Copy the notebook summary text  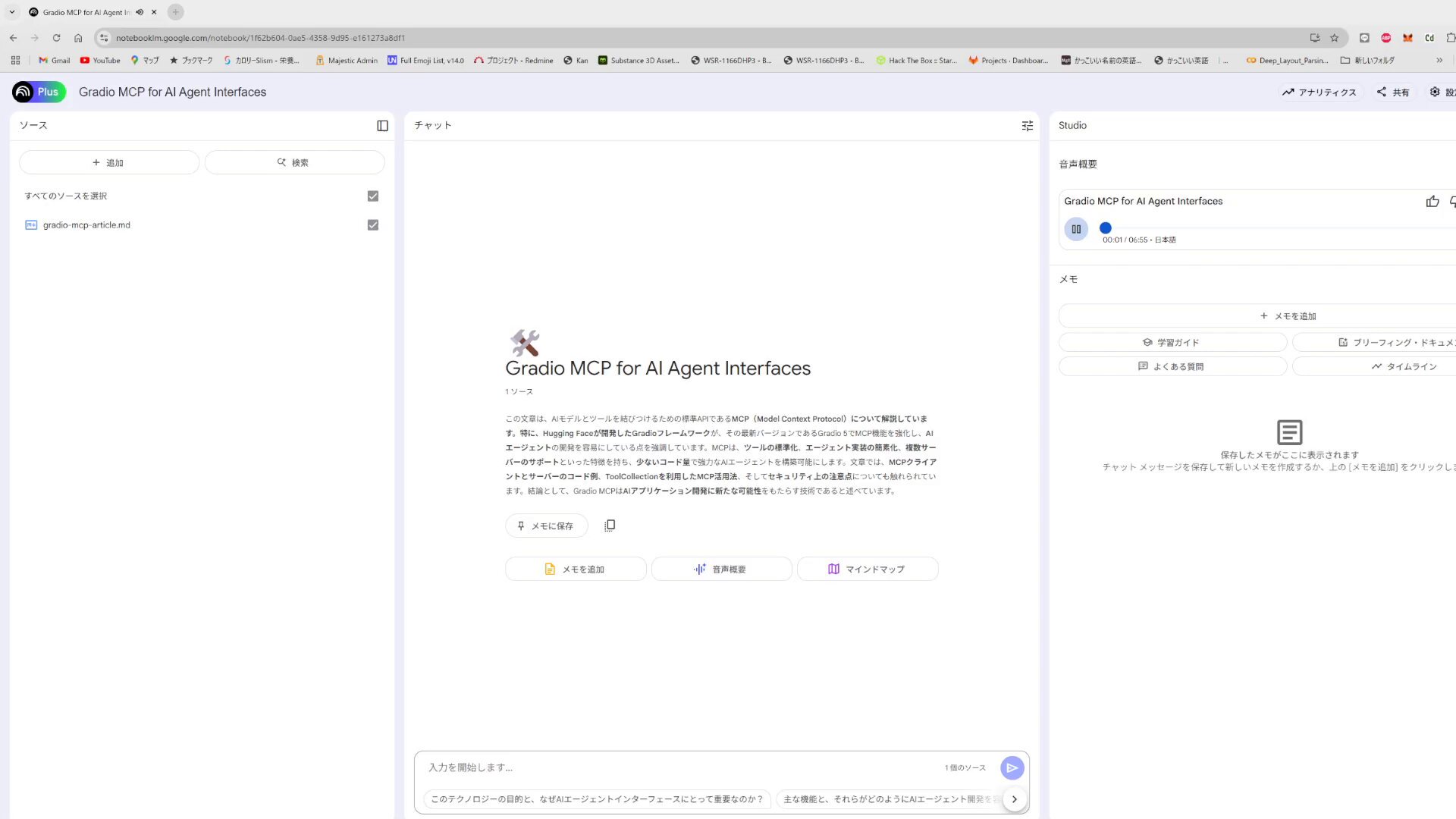pos(610,526)
